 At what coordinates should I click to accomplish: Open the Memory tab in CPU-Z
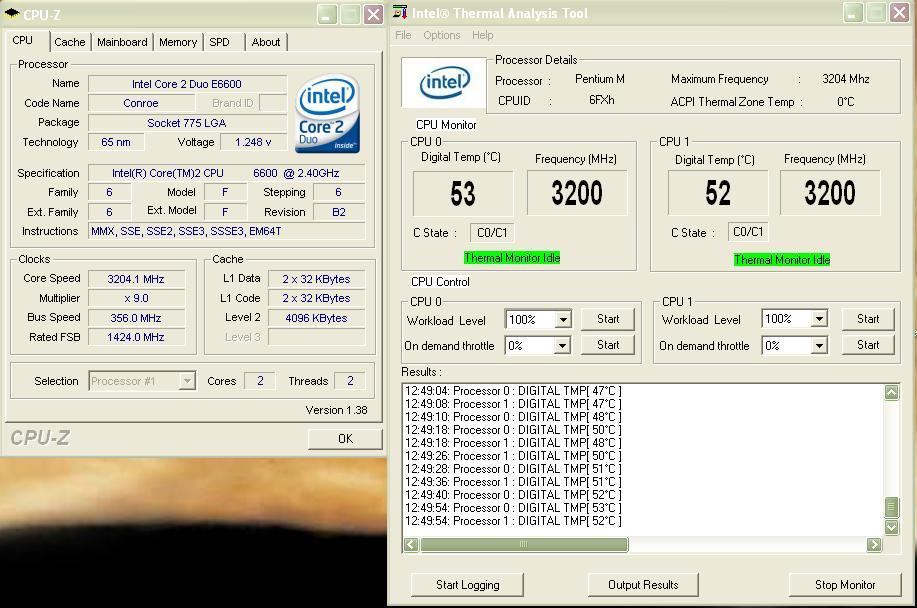tap(178, 42)
